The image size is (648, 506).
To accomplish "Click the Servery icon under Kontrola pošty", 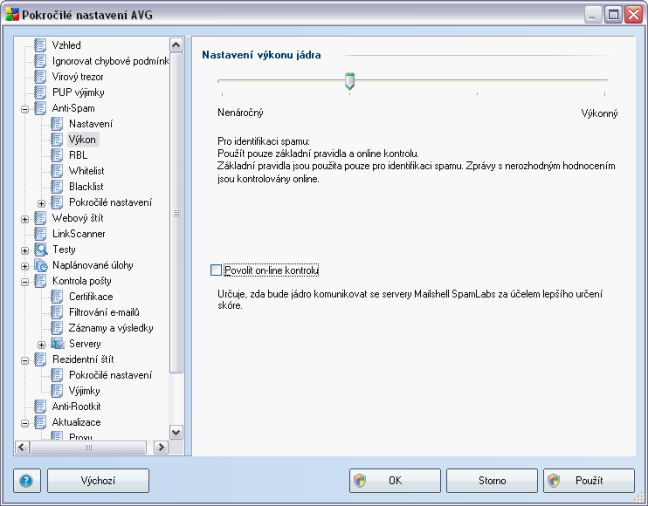I will coord(57,344).
